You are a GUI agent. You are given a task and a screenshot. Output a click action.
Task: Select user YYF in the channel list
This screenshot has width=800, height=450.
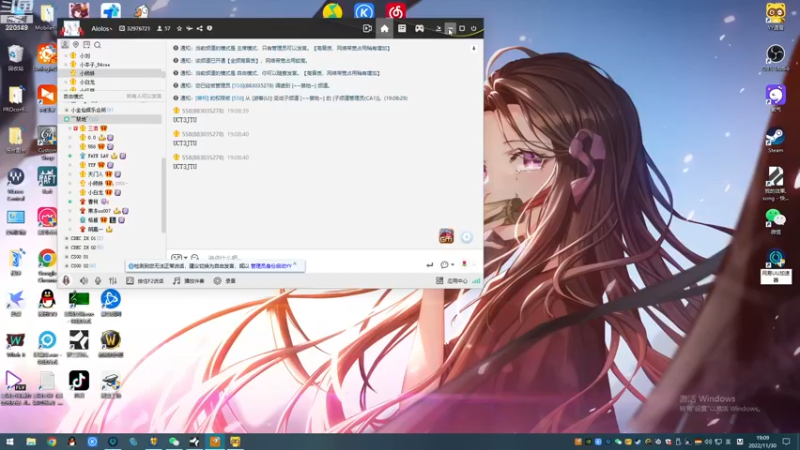pyautogui.click(x=92, y=165)
